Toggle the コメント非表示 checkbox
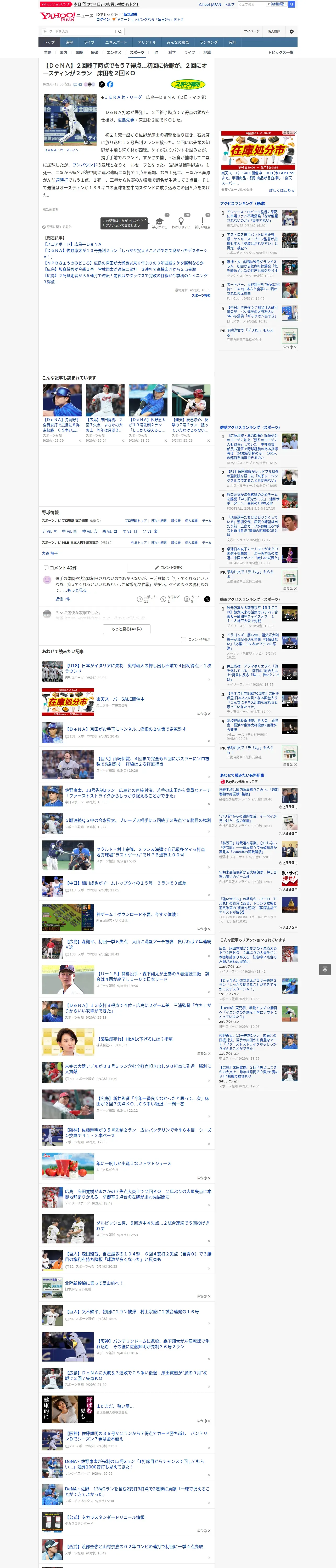Image resolution: width=336 pixels, height=1568 pixels. (183, 640)
